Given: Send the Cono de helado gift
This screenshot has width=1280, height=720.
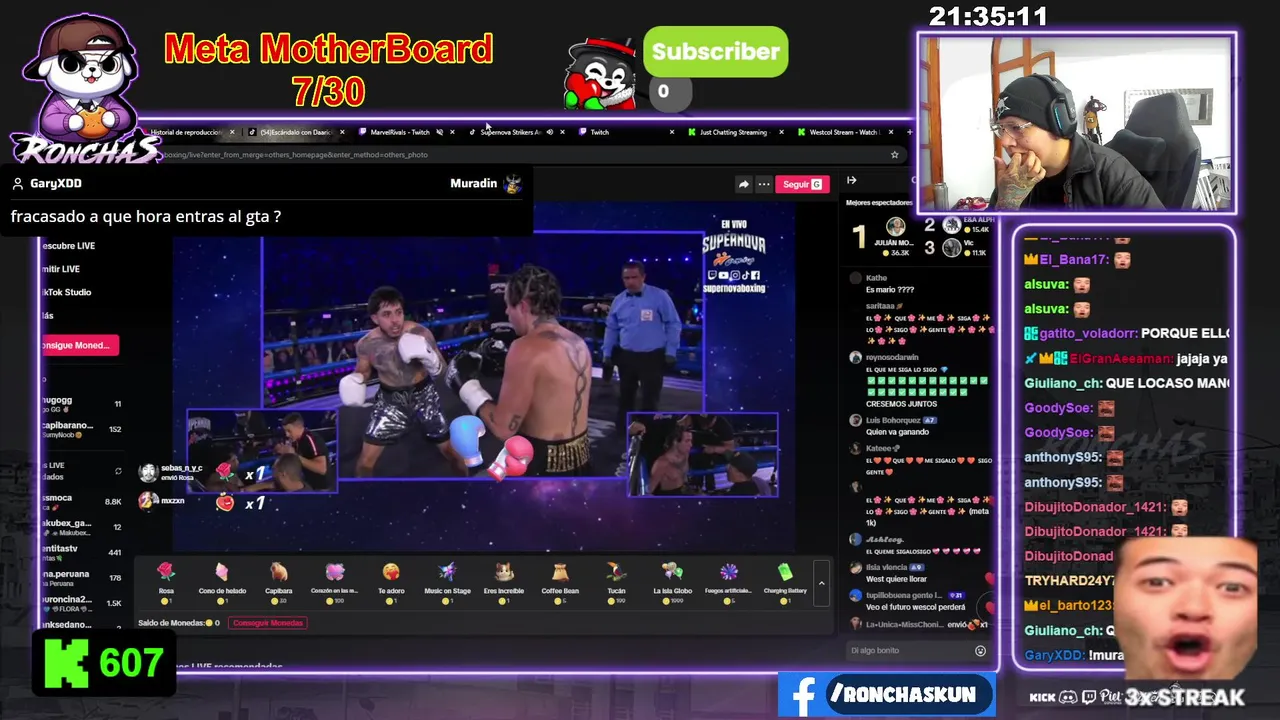Looking at the screenshot, I should point(222,581).
